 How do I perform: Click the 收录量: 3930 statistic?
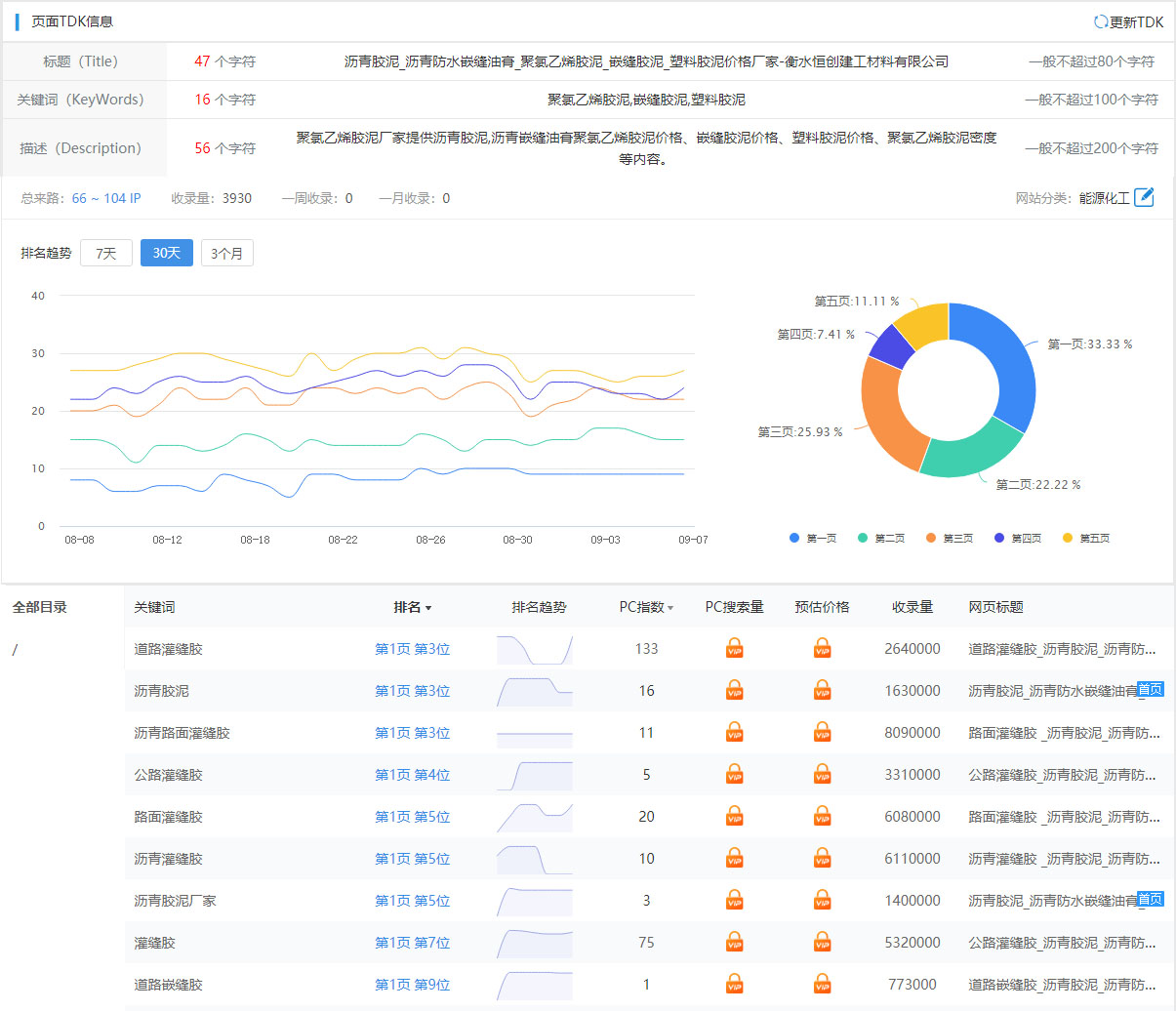pyautogui.click(x=211, y=198)
